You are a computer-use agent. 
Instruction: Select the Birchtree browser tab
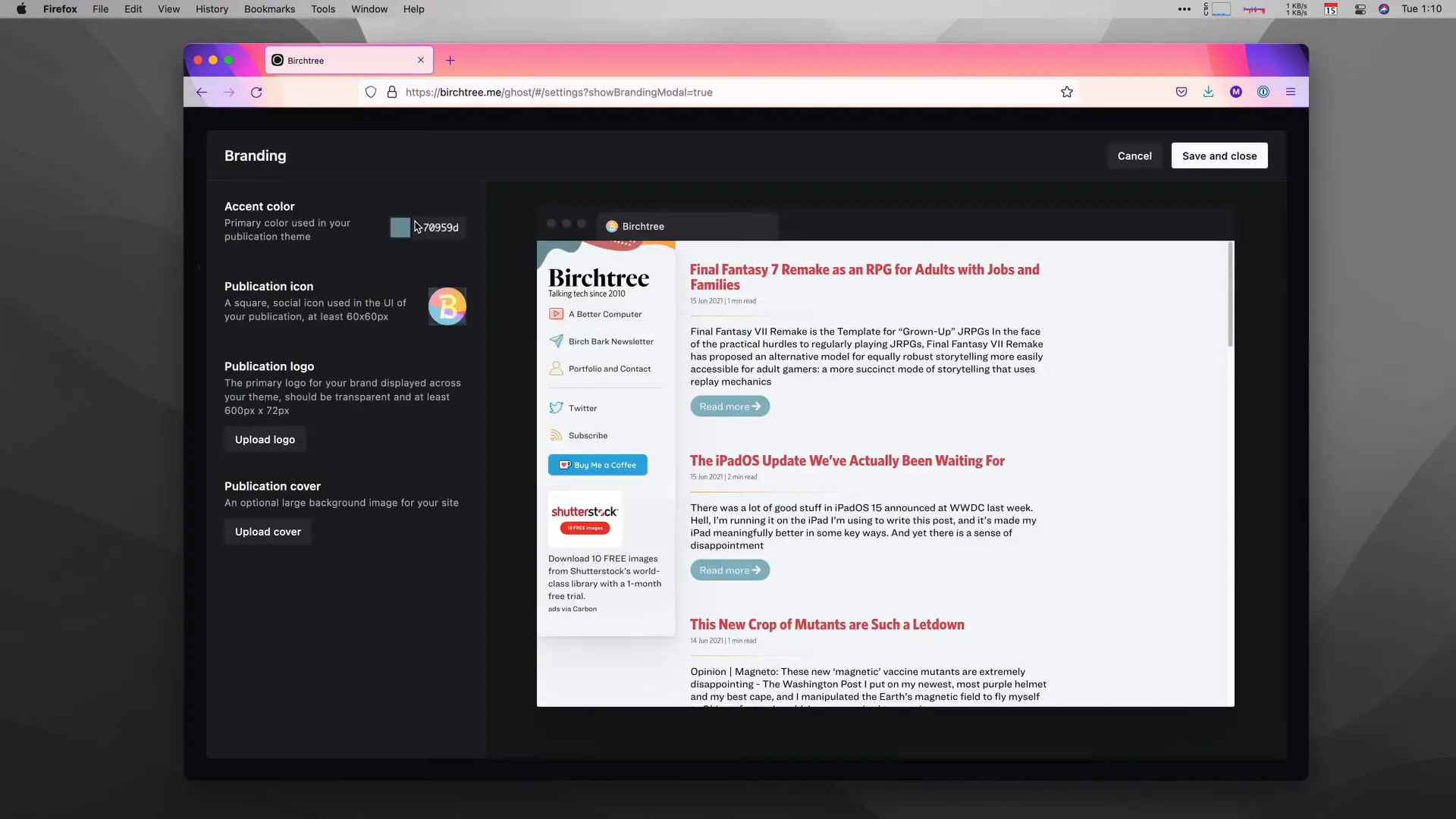(x=349, y=61)
